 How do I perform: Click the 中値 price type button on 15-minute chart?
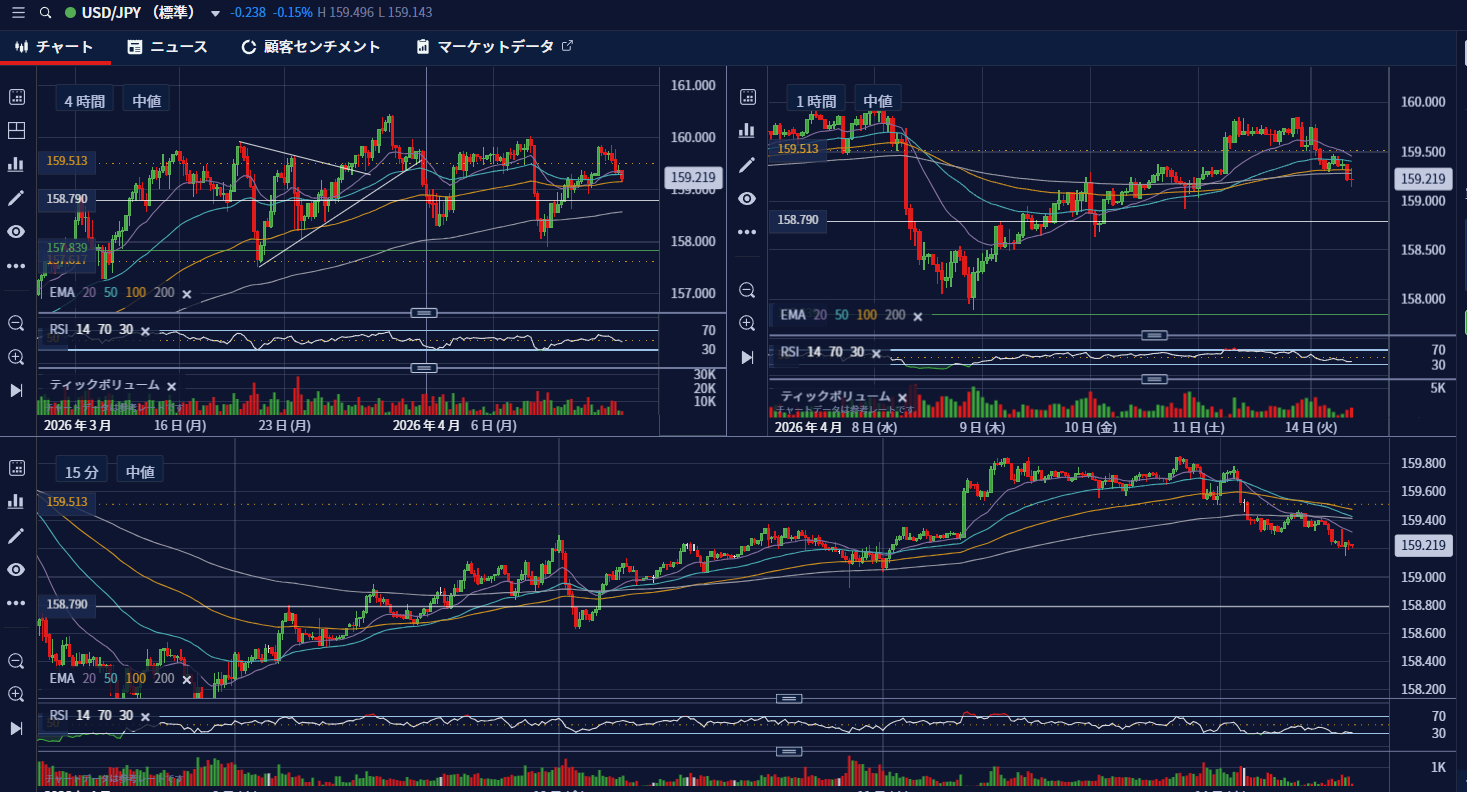(x=140, y=470)
